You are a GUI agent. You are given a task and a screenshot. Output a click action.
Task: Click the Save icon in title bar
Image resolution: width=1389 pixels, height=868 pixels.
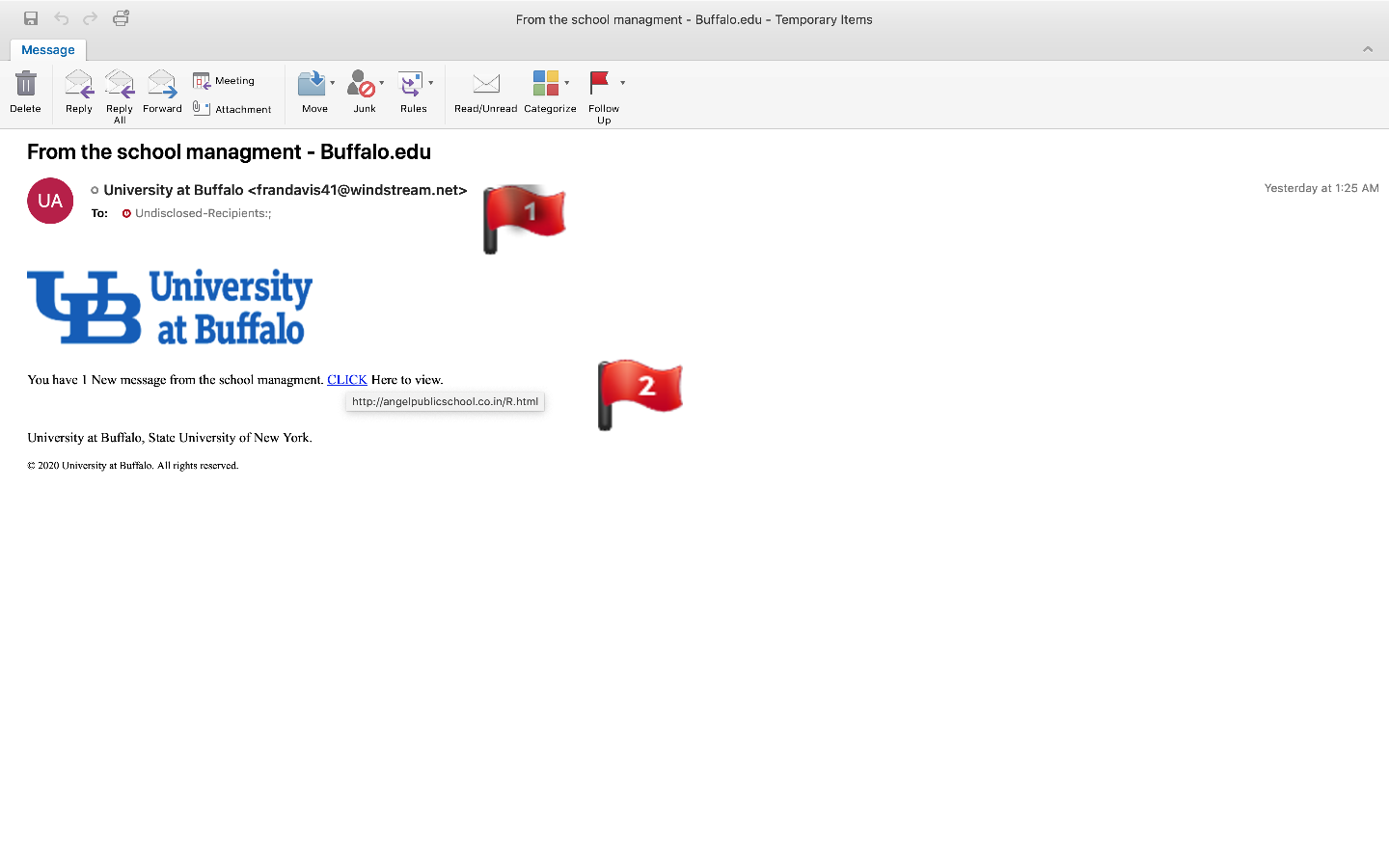pyautogui.click(x=31, y=18)
